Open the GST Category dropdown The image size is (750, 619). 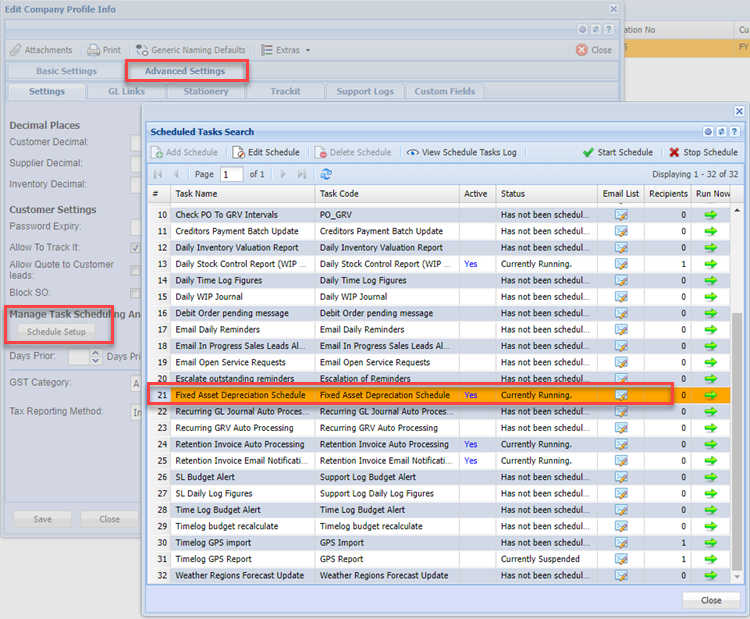(x=136, y=383)
